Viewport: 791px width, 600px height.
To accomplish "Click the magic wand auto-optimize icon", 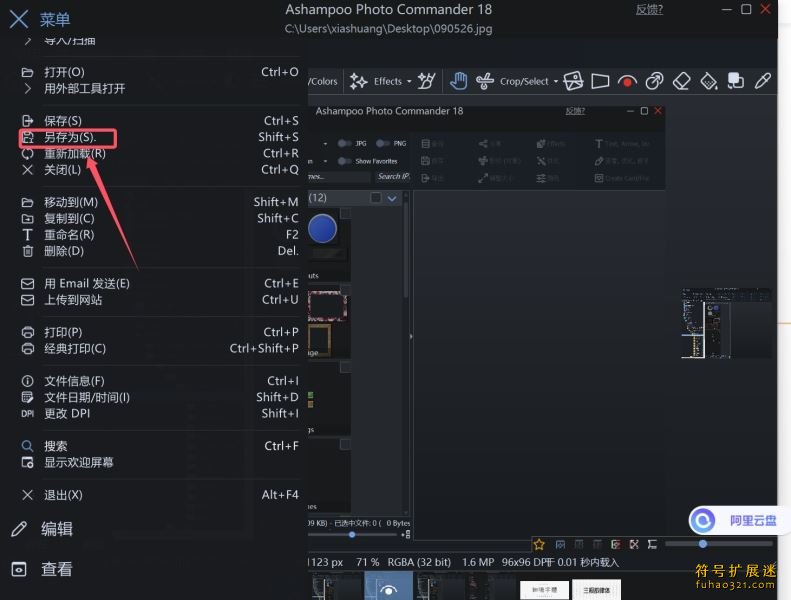I will (x=426, y=81).
